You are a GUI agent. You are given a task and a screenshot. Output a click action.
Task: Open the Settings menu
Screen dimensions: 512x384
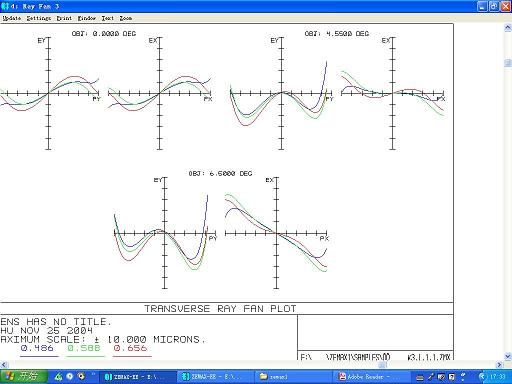(x=39, y=18)
